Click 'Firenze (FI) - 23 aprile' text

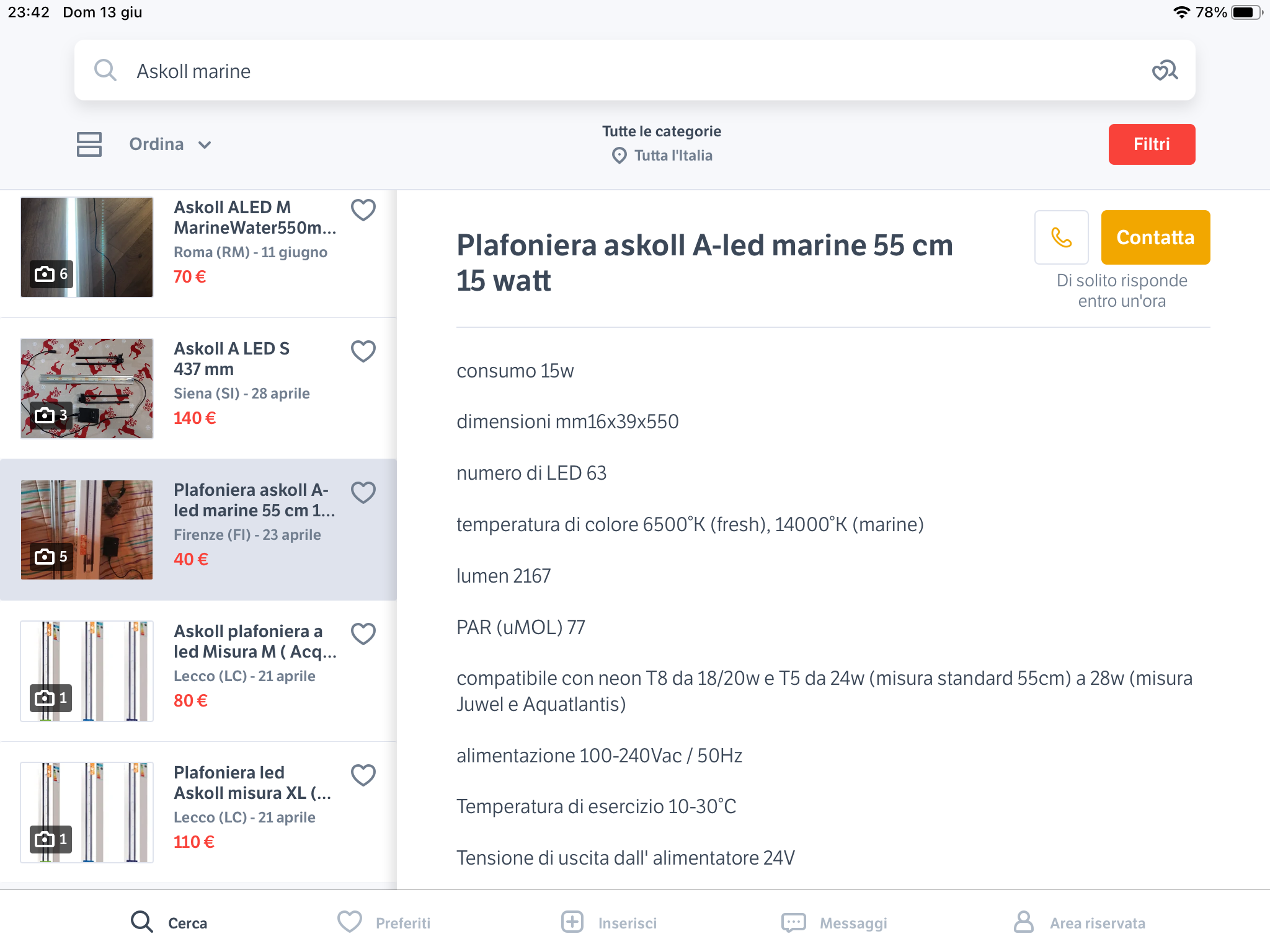coord(247,535)
